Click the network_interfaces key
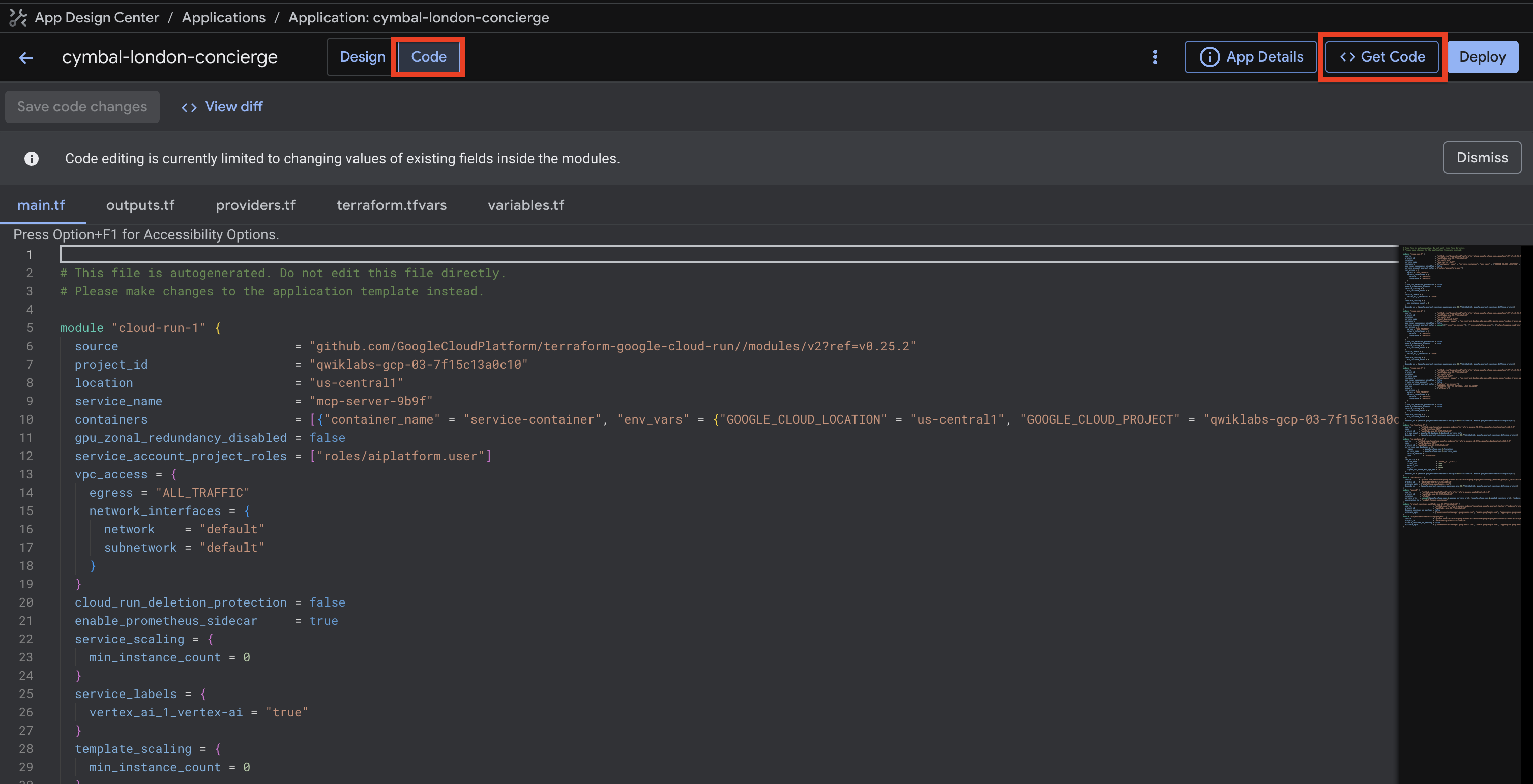Viewport: 1533px width, 784px height. coord(155,511)
